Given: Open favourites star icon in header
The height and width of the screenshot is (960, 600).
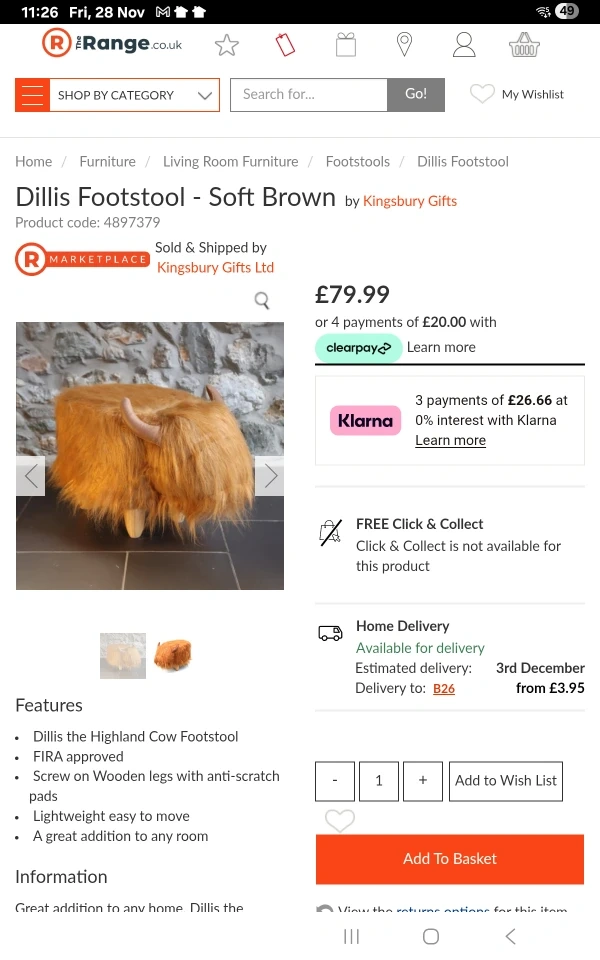Looking at the screenshot, I should tap(227, 45).
